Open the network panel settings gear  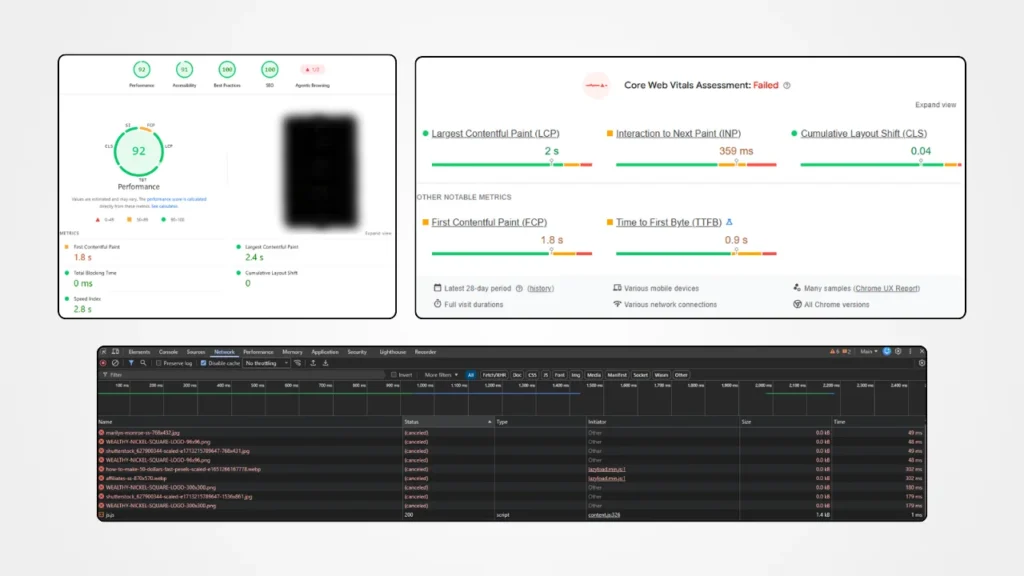click(921, 363)
